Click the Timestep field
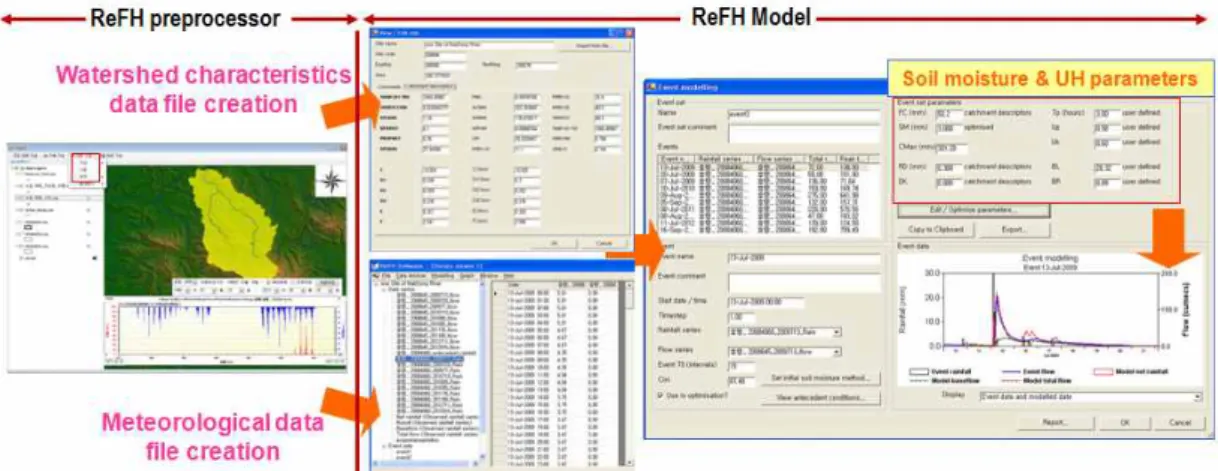The width and height of the screenshot is (1218, 471). point(741,316)
